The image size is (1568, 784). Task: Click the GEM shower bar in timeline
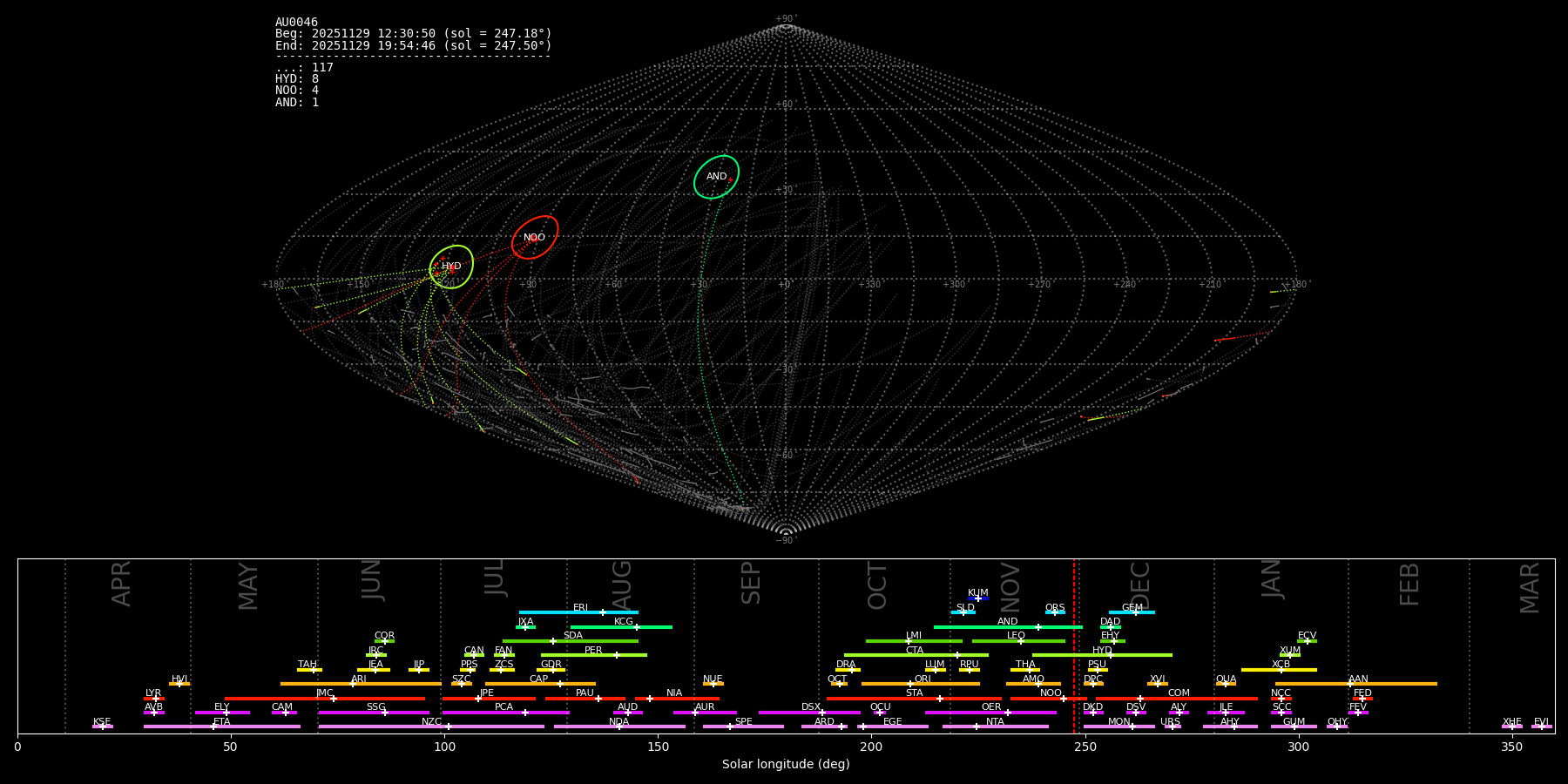[1132, 612]
